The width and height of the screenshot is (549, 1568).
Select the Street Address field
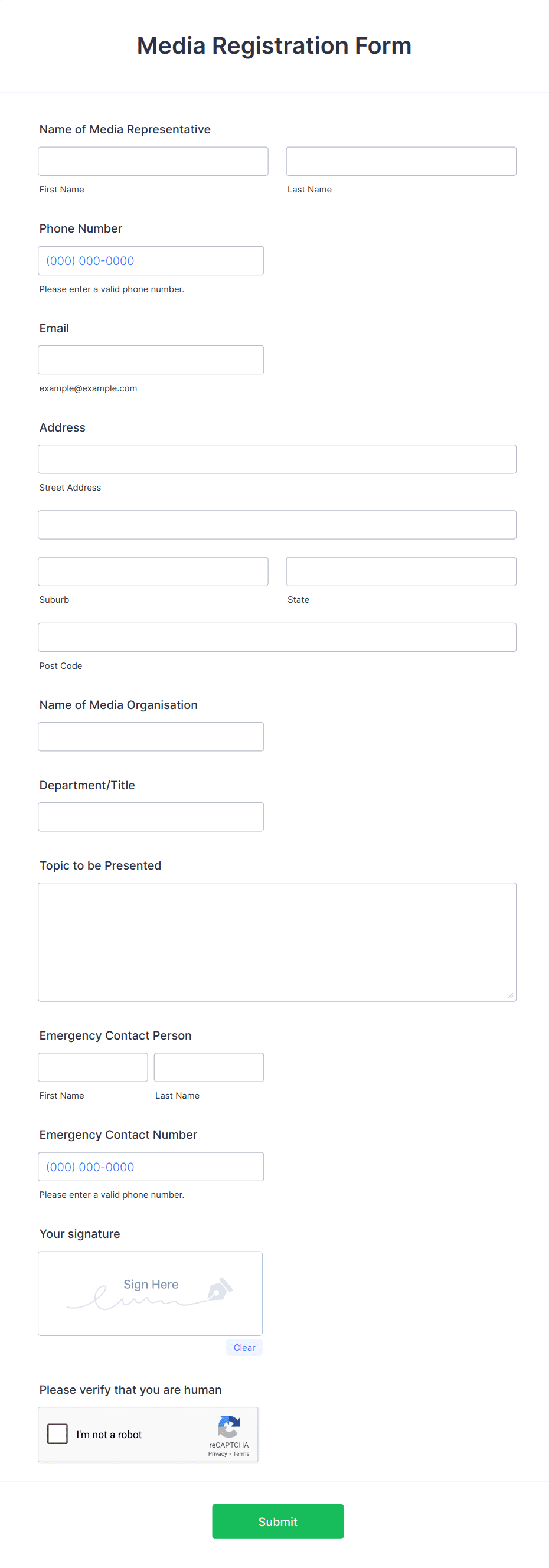tap(277, 458)
